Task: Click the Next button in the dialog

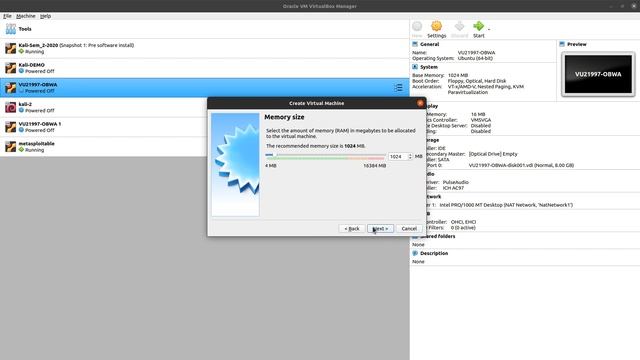Action: click(380, 229)
